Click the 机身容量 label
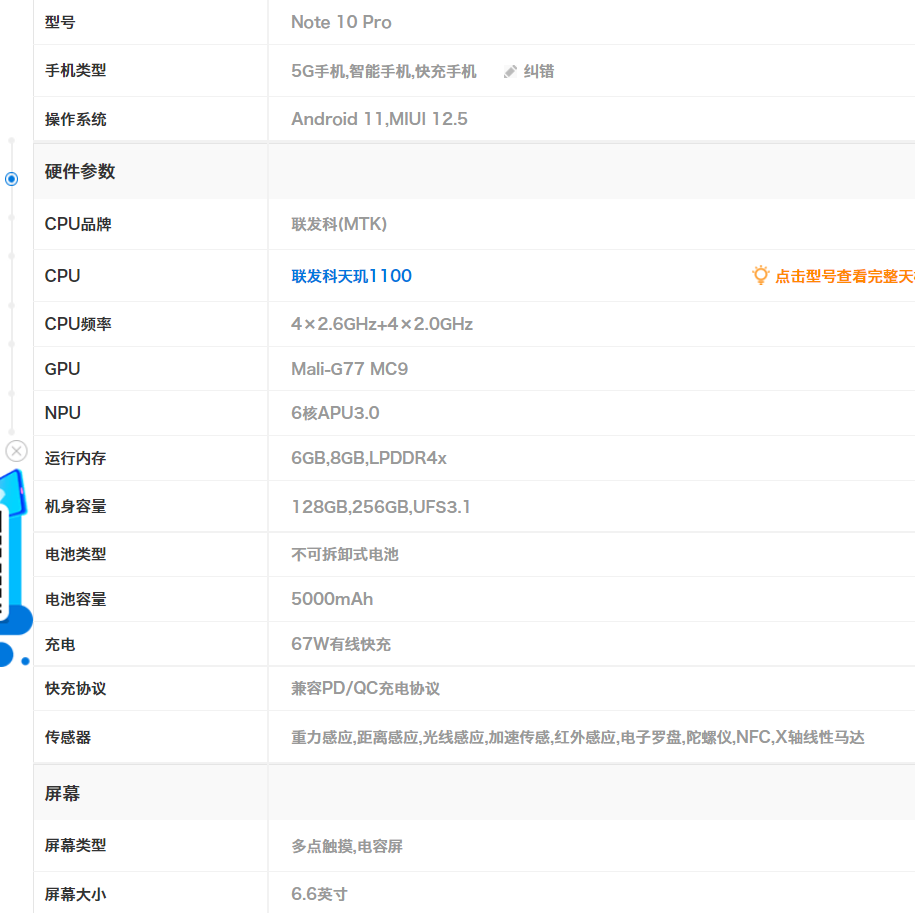 click(75, 506)
